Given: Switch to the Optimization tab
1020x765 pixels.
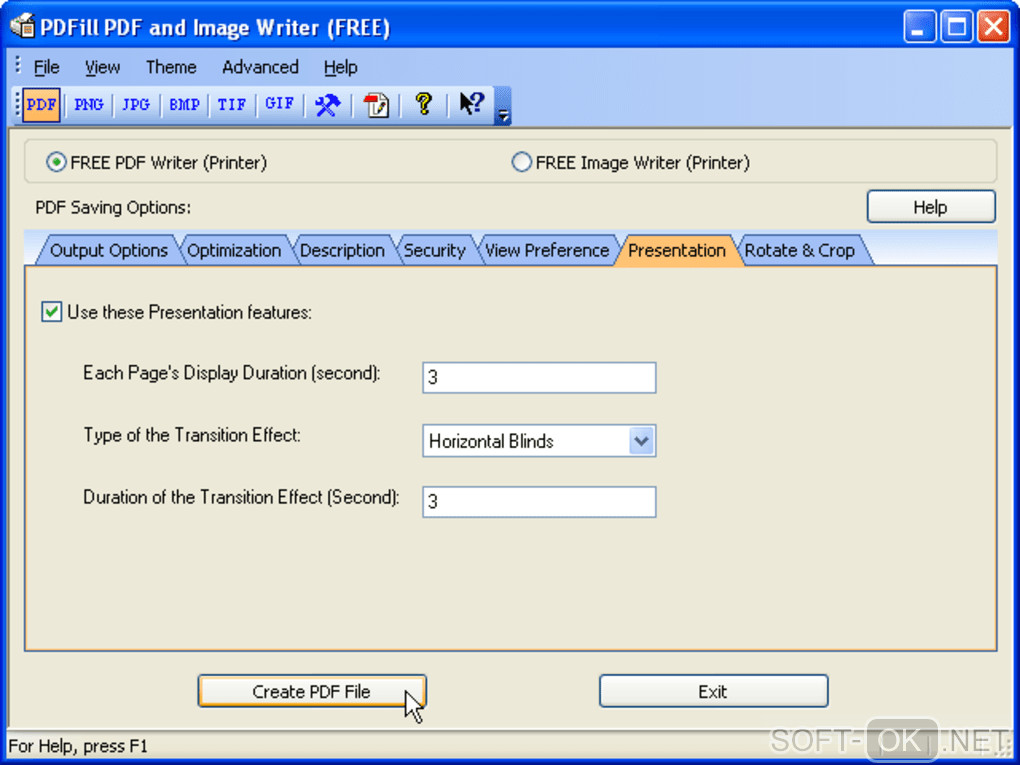Looking at the screenshot, I should tap(234, 250).
